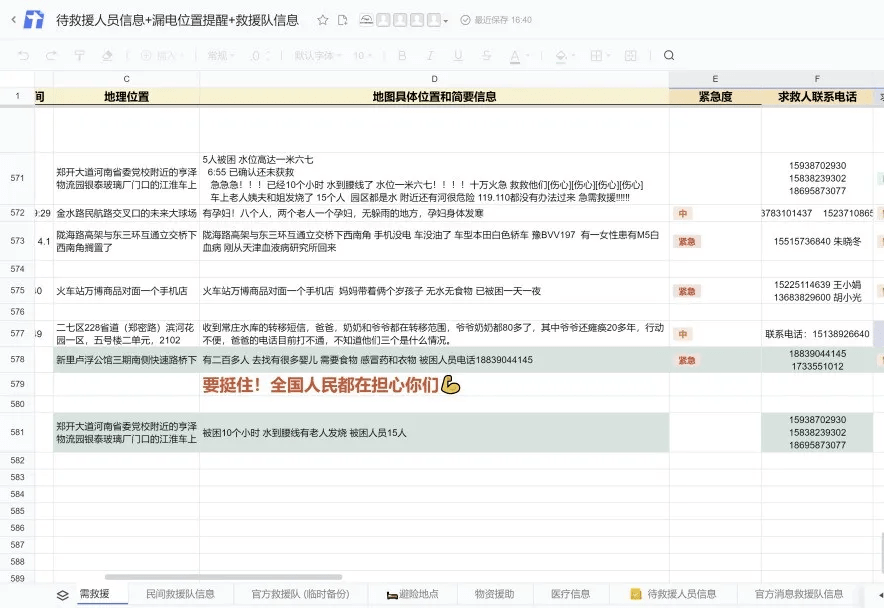Toggle italic formatting

pos(430,55)
